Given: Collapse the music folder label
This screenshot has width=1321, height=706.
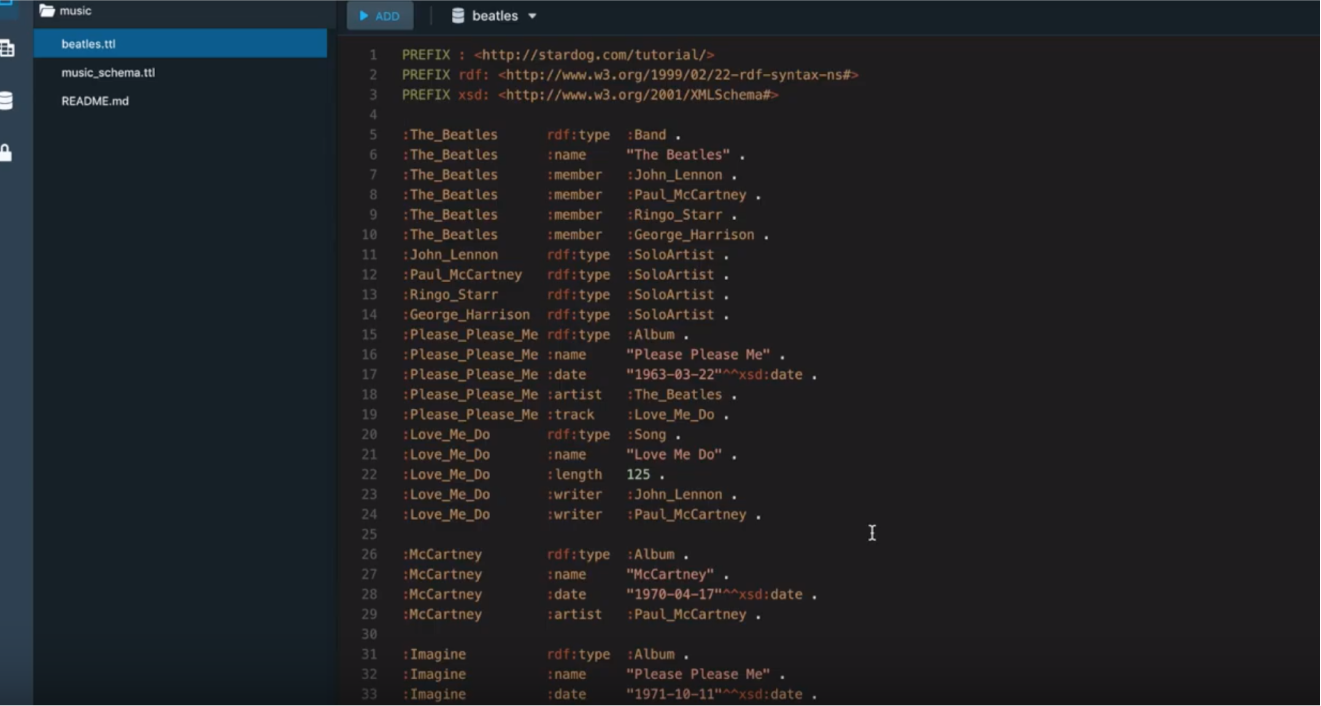Looking at the screenshot, I should 76,11.
